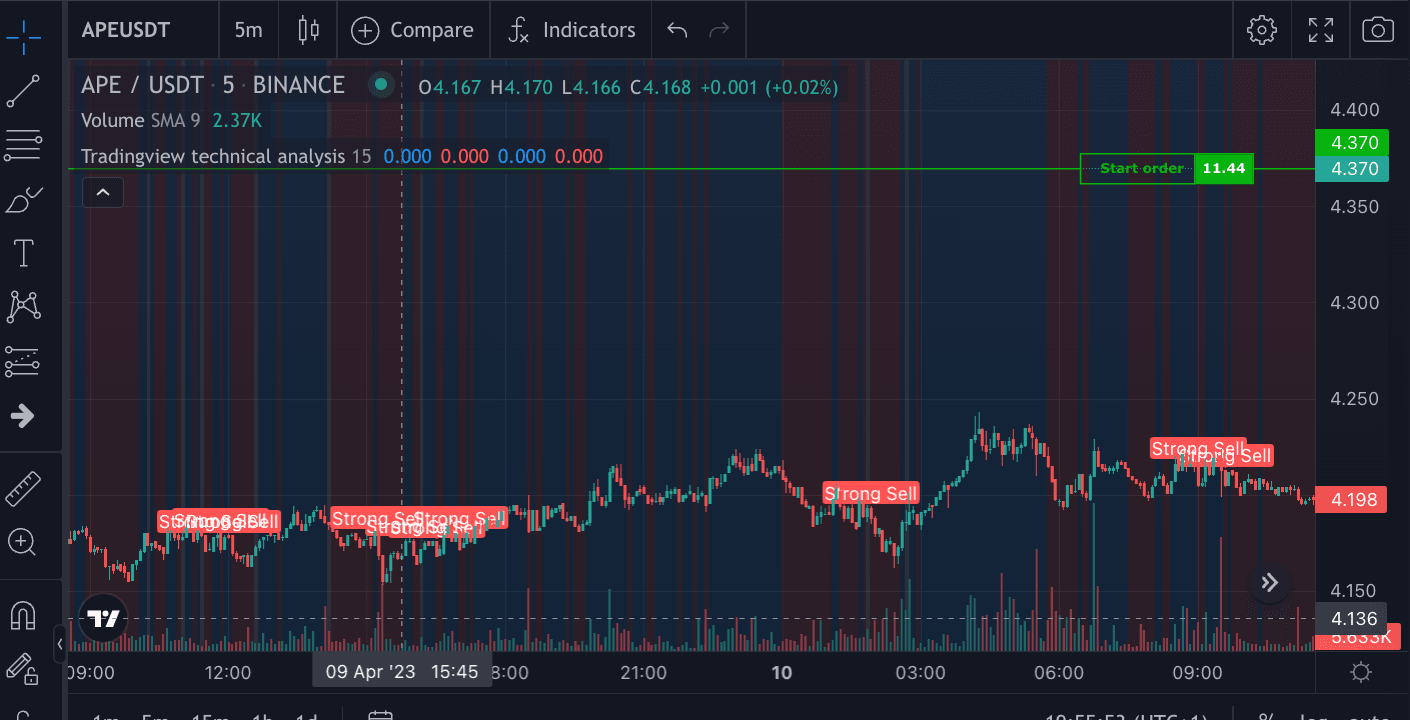Select the Trend Line drawing tool
The image size is (1410, 720).
pos(22,91)
